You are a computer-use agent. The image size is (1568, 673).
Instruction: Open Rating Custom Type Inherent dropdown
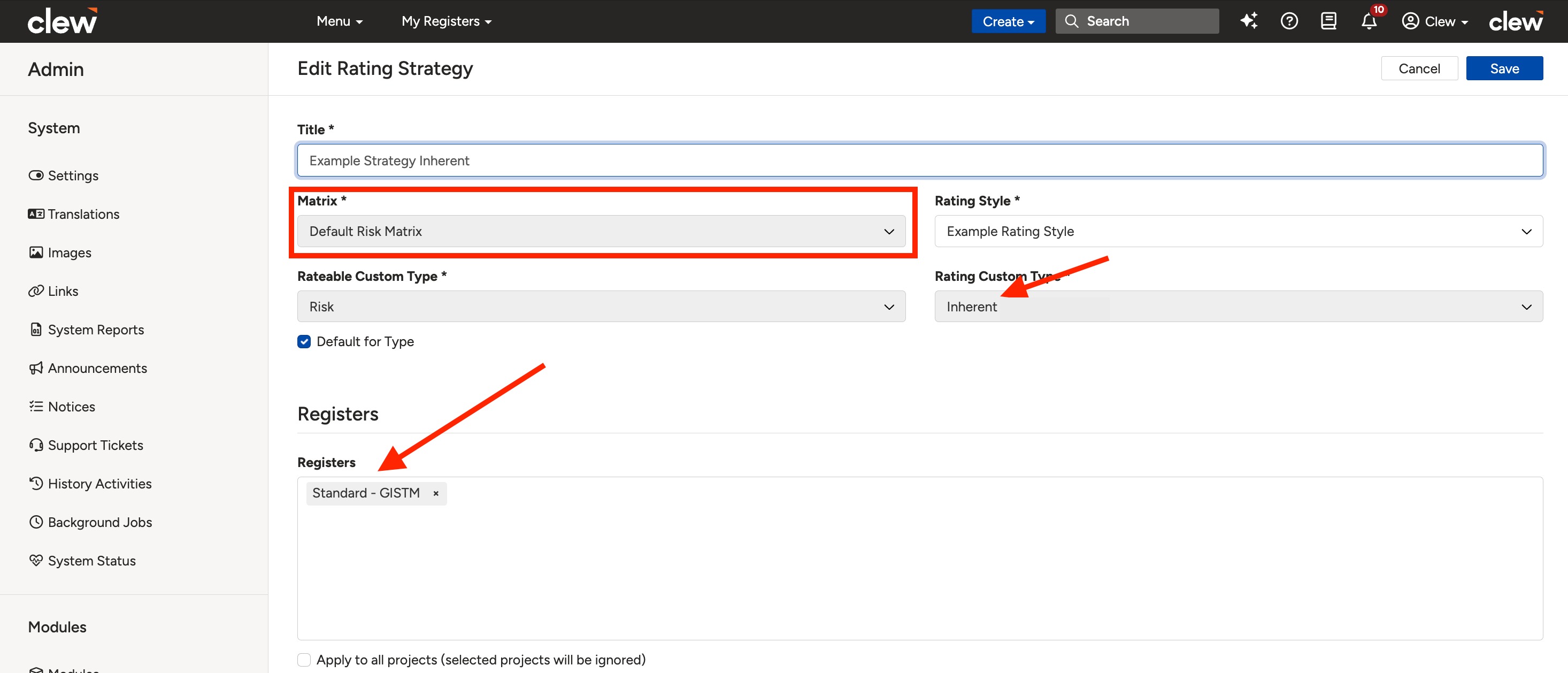[x=1238, y=307]
